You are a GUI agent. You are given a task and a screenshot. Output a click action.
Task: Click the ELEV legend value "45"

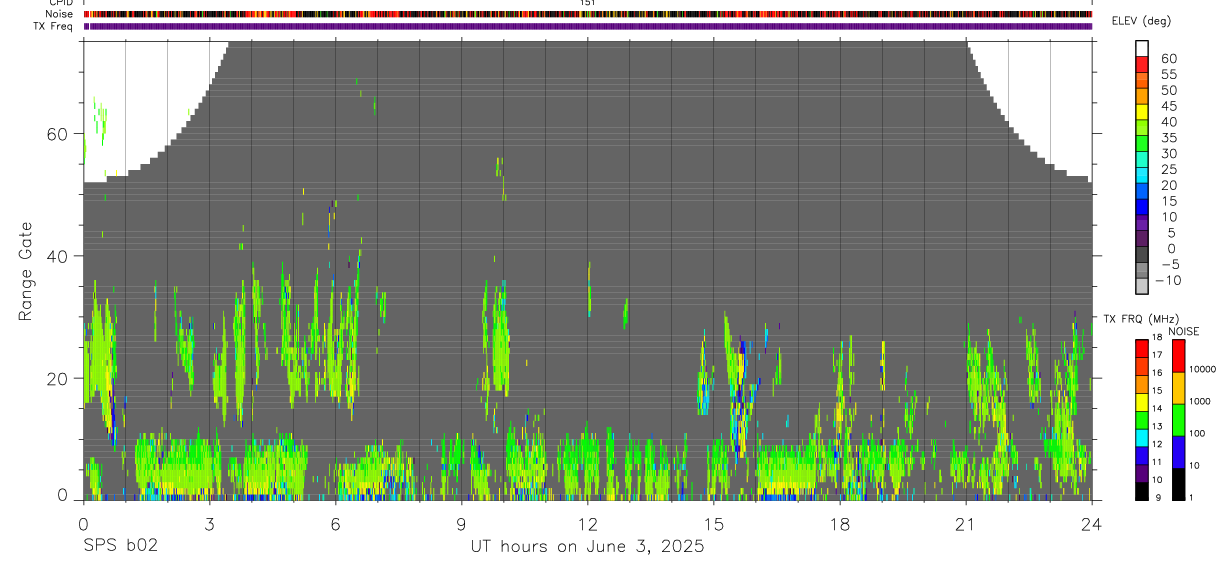pyautogui.click(x=1168, y=106)
